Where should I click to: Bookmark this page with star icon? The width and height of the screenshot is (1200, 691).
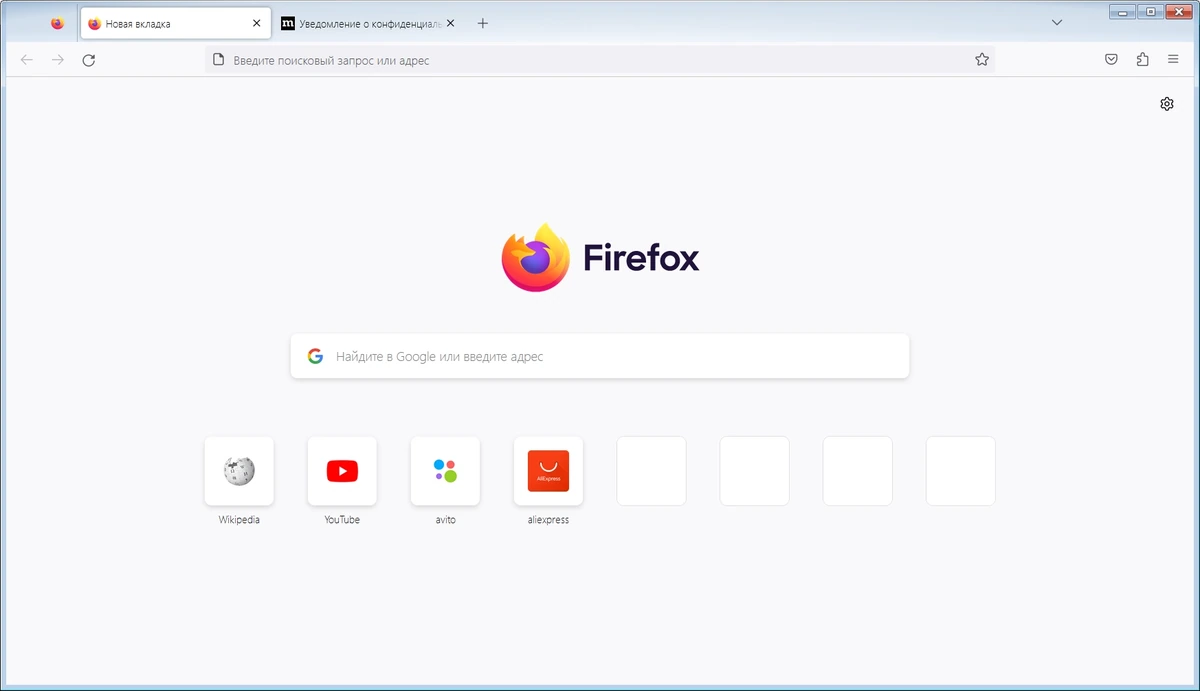982,60
